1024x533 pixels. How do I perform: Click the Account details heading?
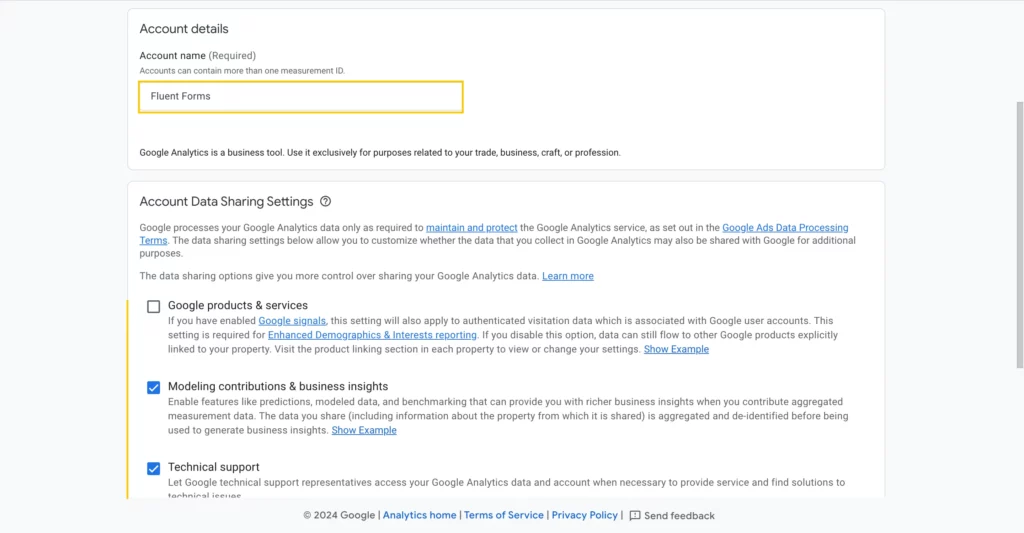pos(184,29)
